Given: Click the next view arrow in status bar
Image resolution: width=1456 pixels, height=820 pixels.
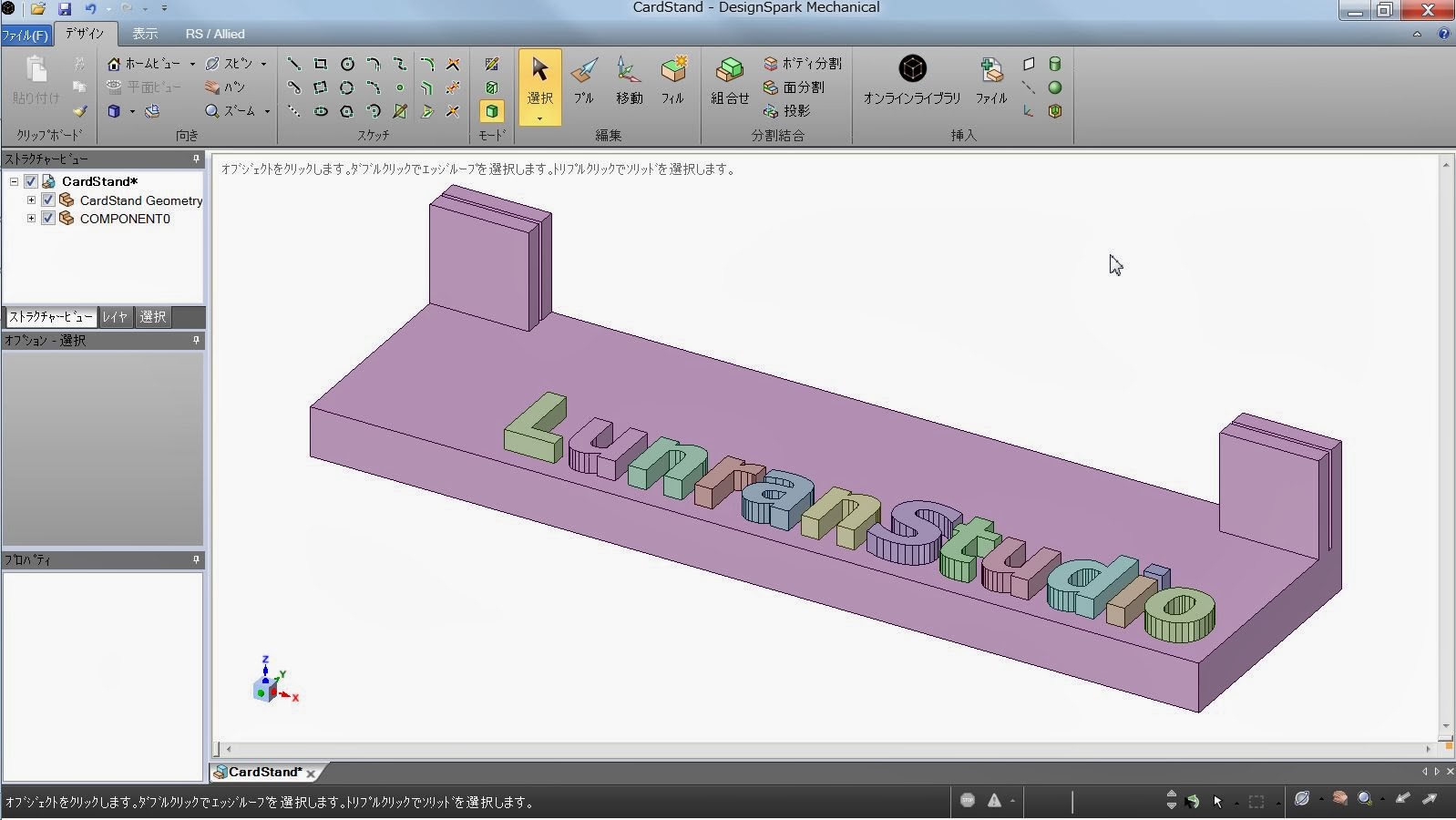Looking at the screenshot, I should pos(1430,799).
